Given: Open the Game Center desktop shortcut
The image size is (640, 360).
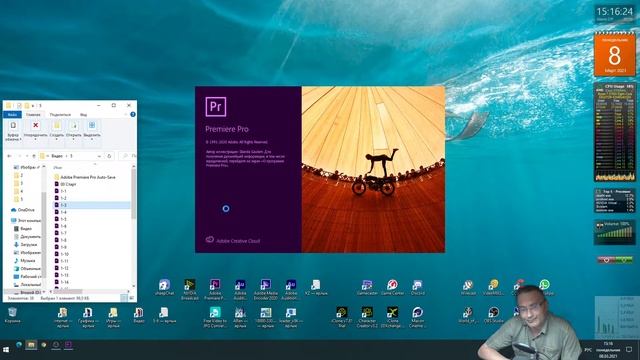Looking at the screenshot, I should 392,287.
